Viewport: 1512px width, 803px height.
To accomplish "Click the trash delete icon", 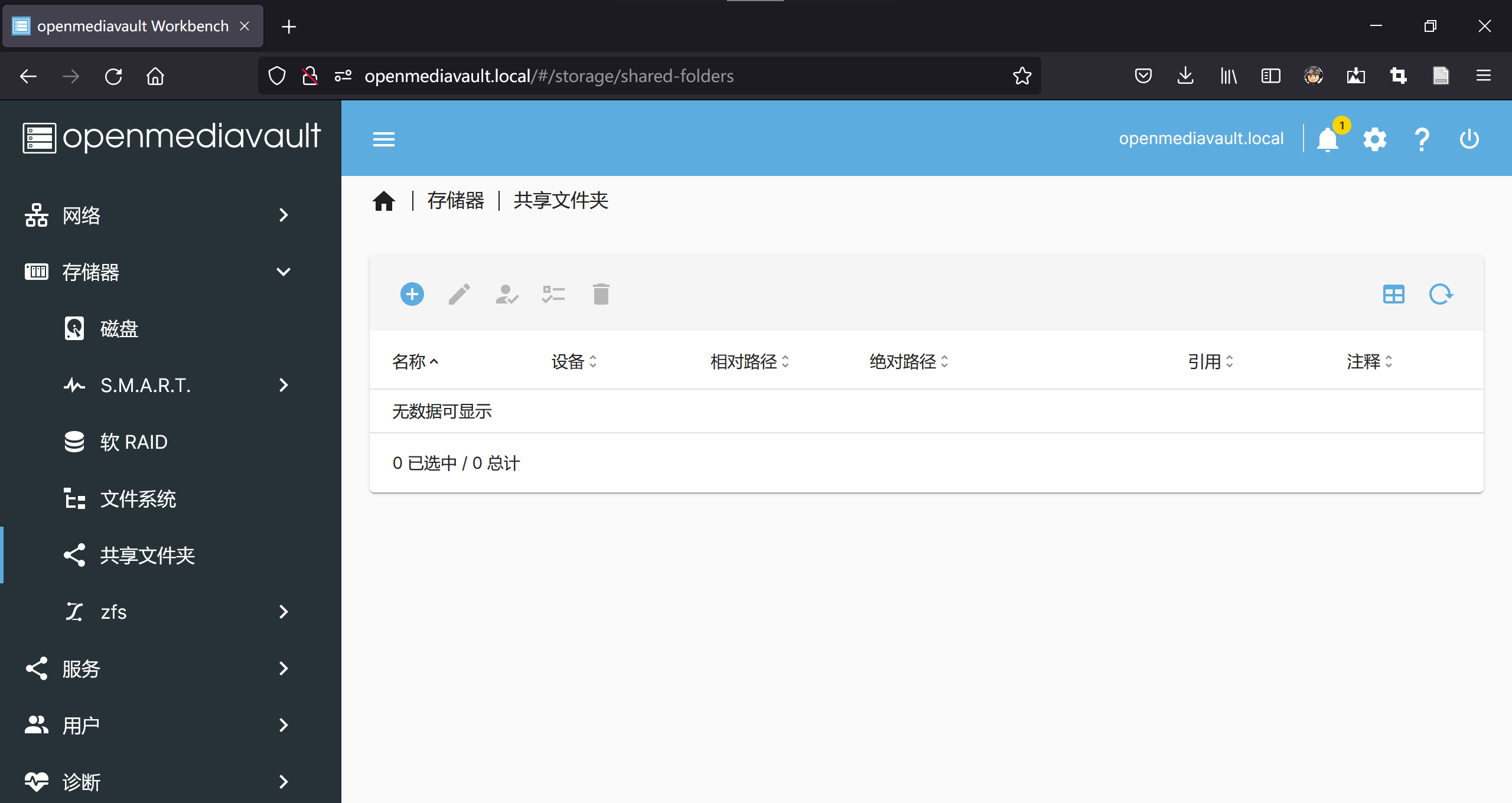I will tap(601, 294).
